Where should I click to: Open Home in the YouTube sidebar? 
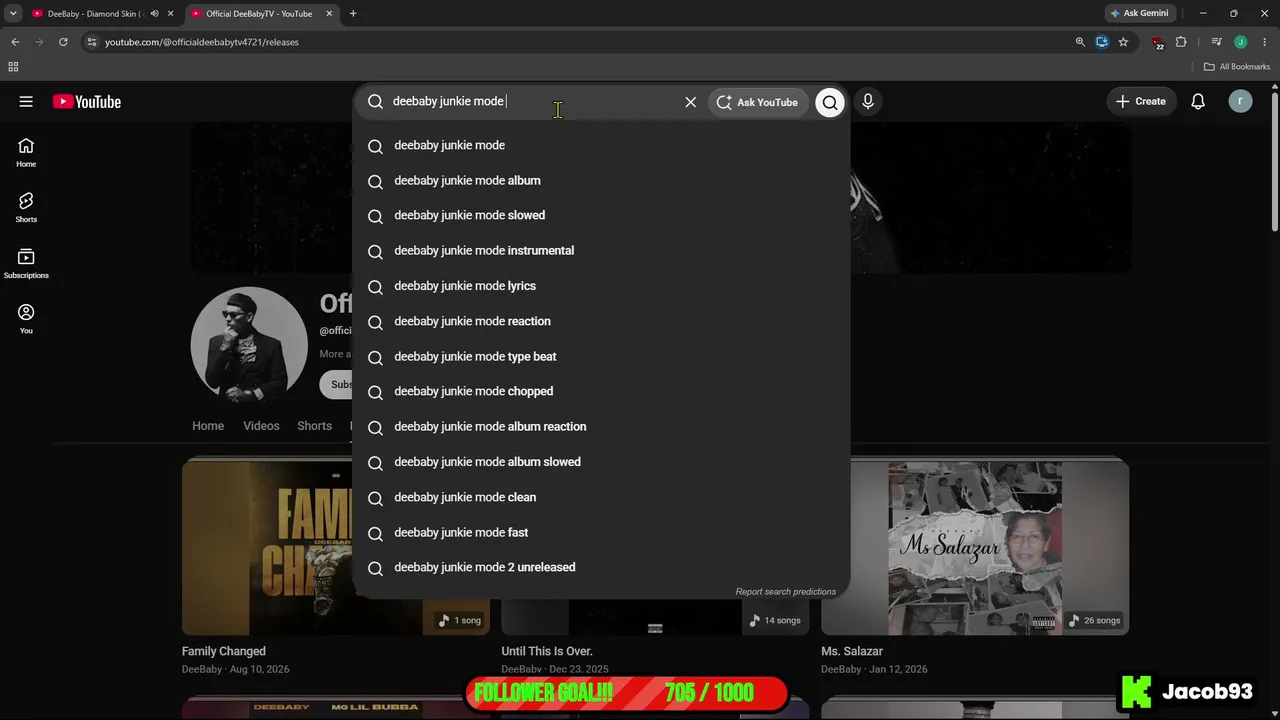[26, 152]
